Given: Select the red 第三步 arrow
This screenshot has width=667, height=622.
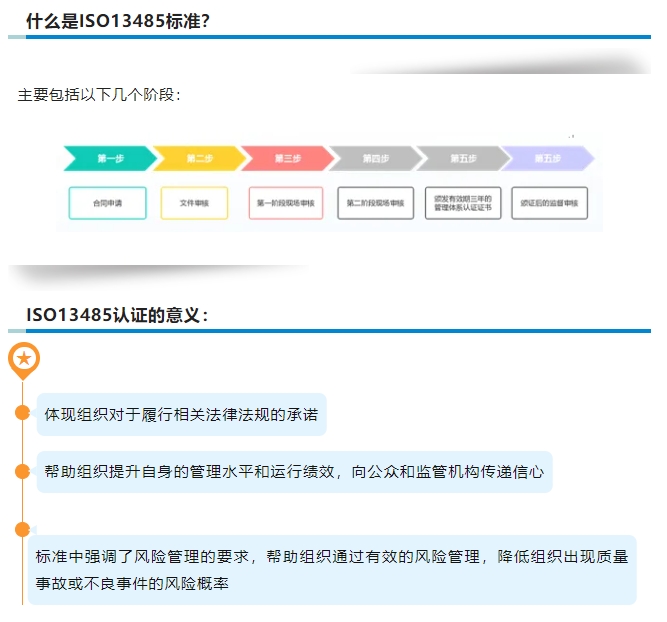Looking at the screenshot, I should point(286,158).
